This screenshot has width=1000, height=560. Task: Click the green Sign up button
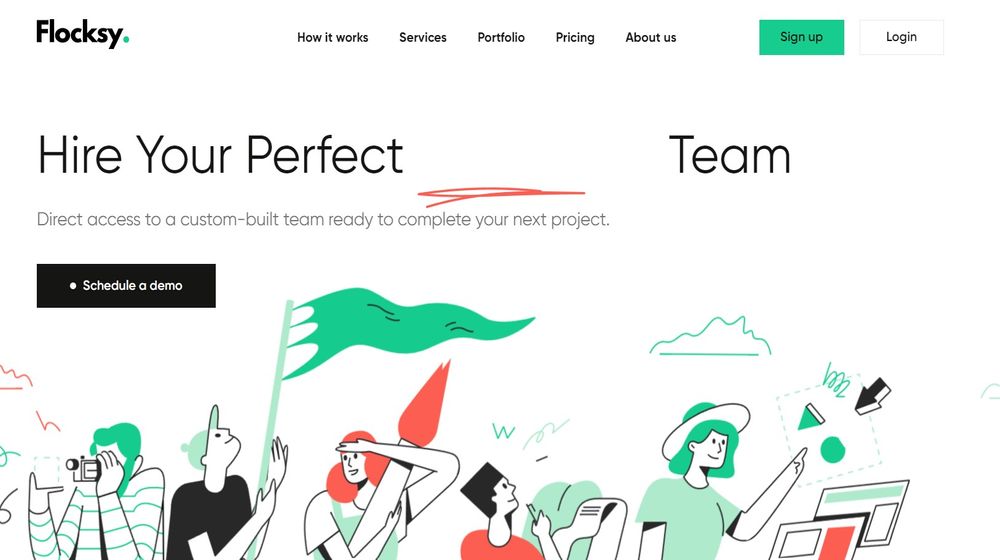801,37
